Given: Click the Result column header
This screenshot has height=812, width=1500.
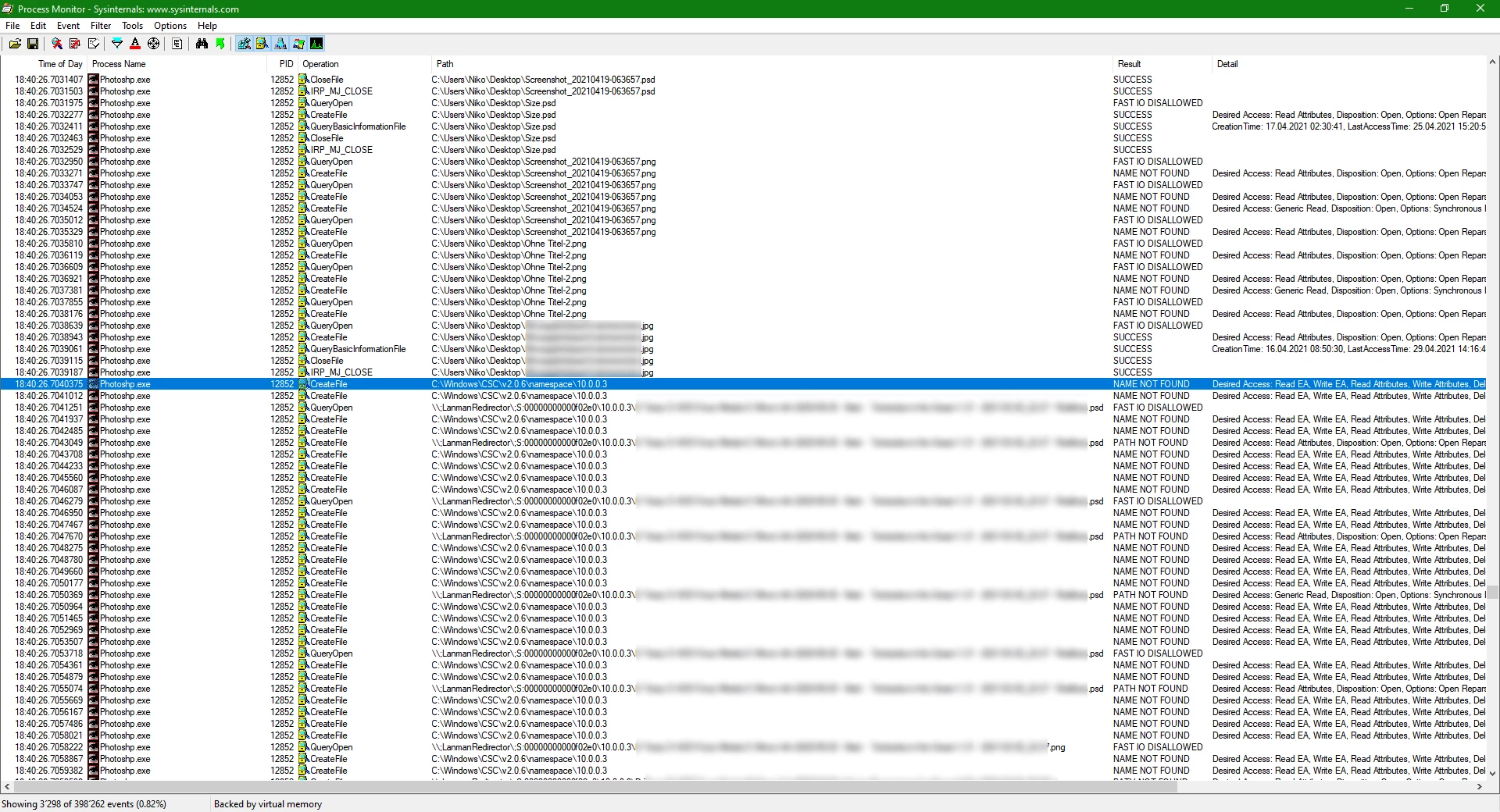Looking at the screenshot, I should pos(1162,64).
